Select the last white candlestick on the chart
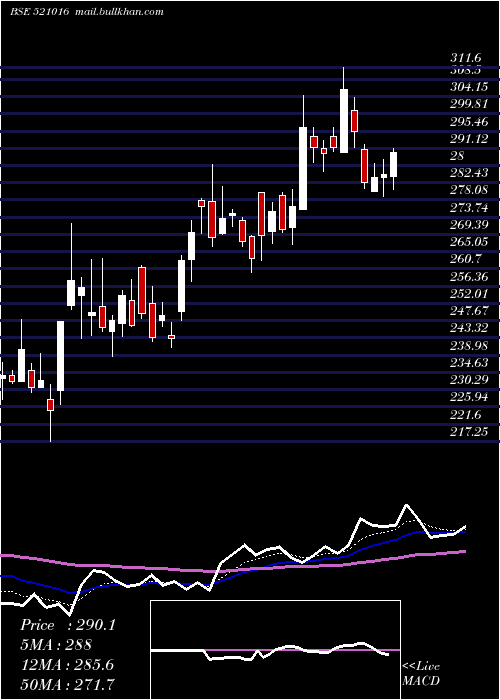This screenshot has height=700, width=500. (393, 165)
